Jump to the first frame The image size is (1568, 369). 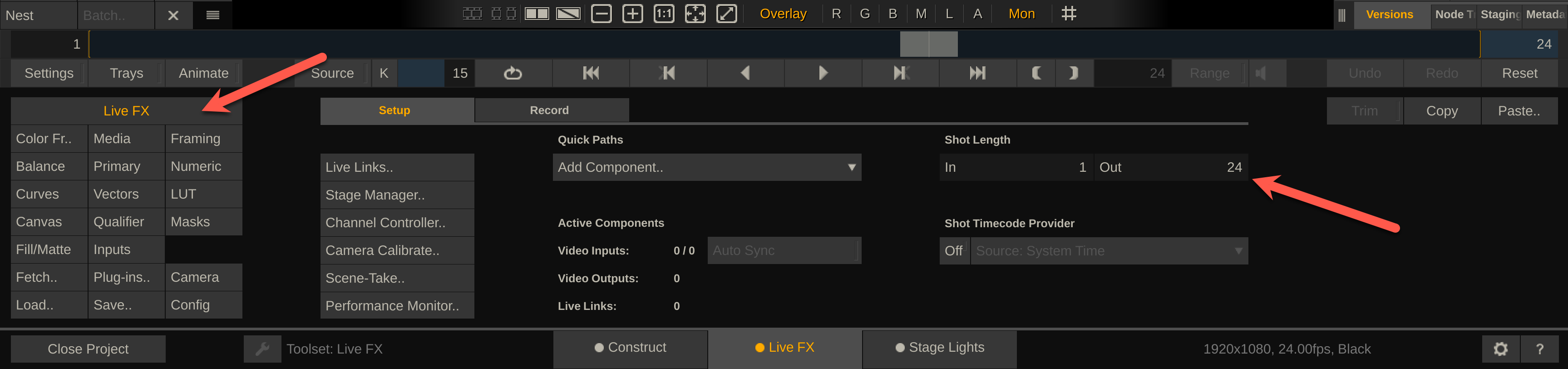591,73
